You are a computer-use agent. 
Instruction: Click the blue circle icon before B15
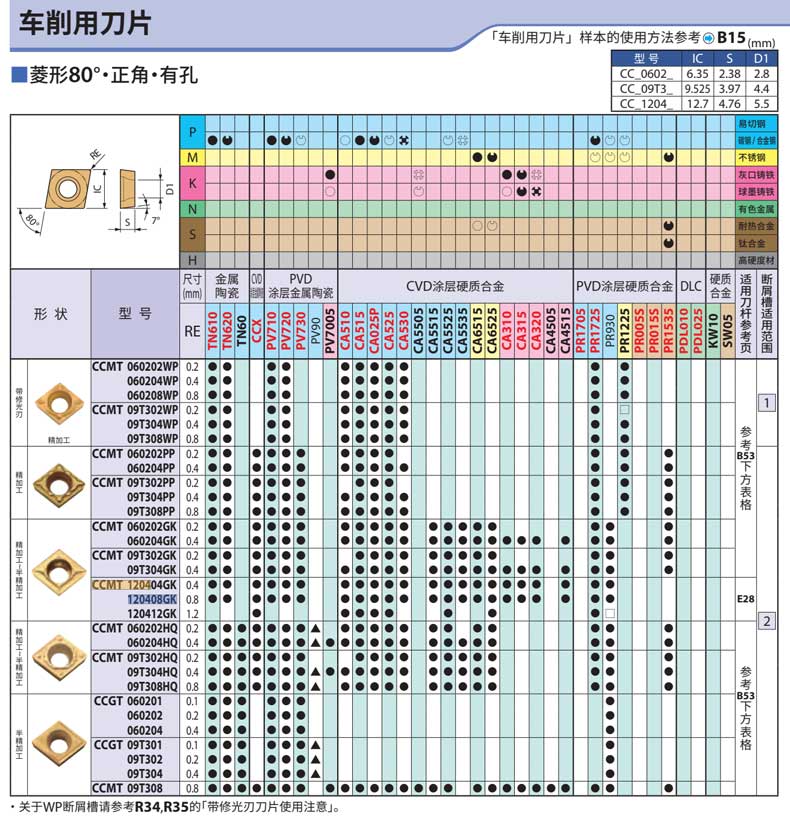709,38
